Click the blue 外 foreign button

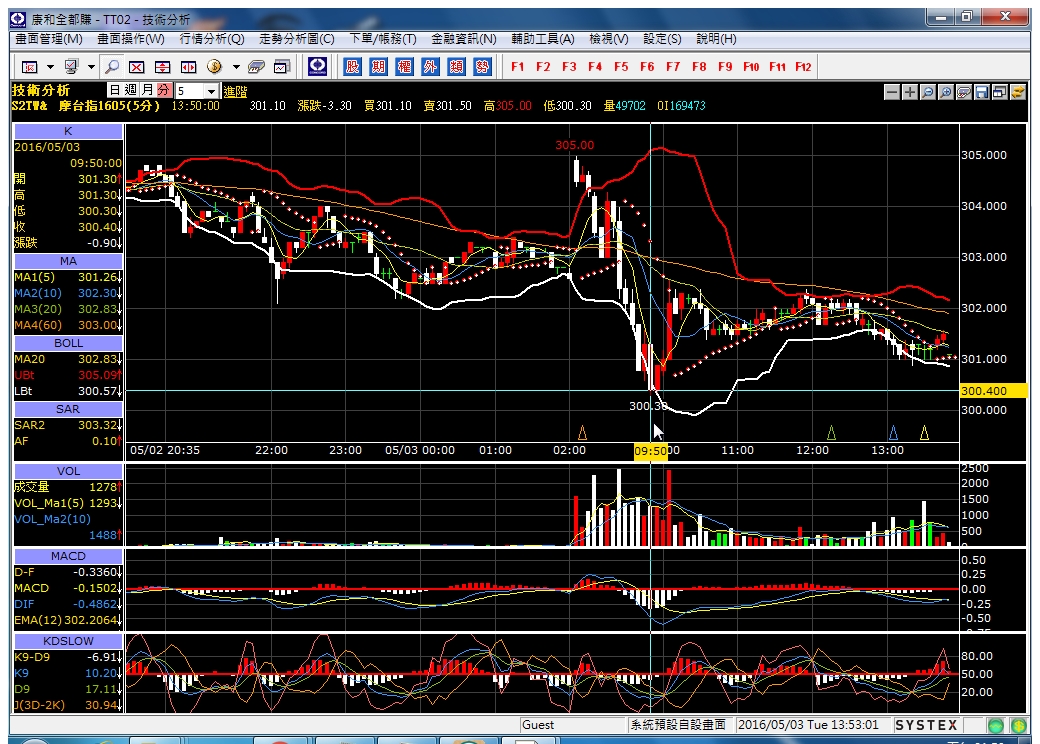click(x=430, y=66)
